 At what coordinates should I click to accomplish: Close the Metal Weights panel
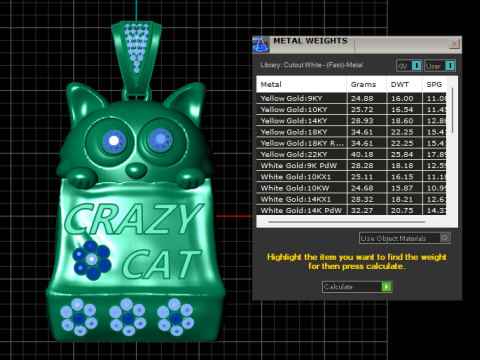pos(454,44)
